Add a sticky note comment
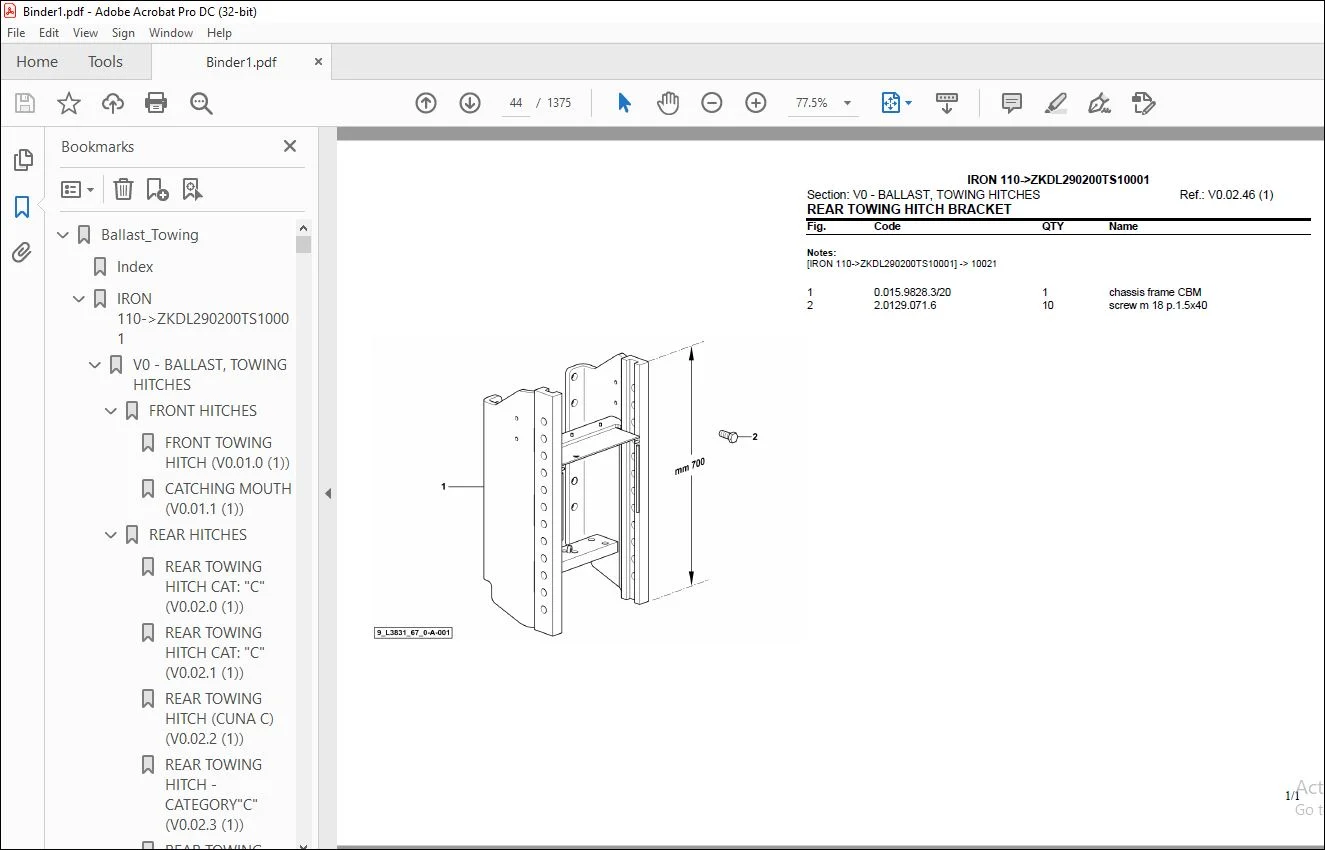The image size is (1325, 850). [1012, 103]
